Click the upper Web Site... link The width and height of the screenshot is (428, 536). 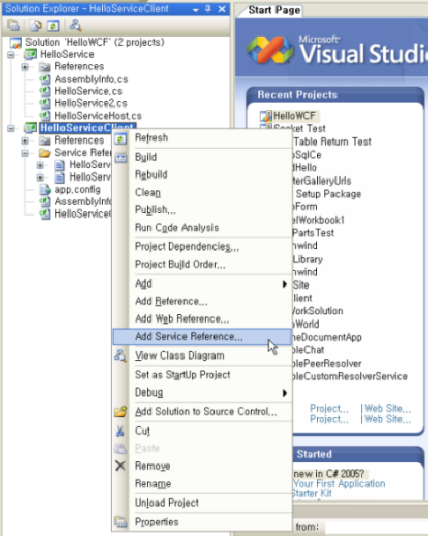click(x=388, y=408)
